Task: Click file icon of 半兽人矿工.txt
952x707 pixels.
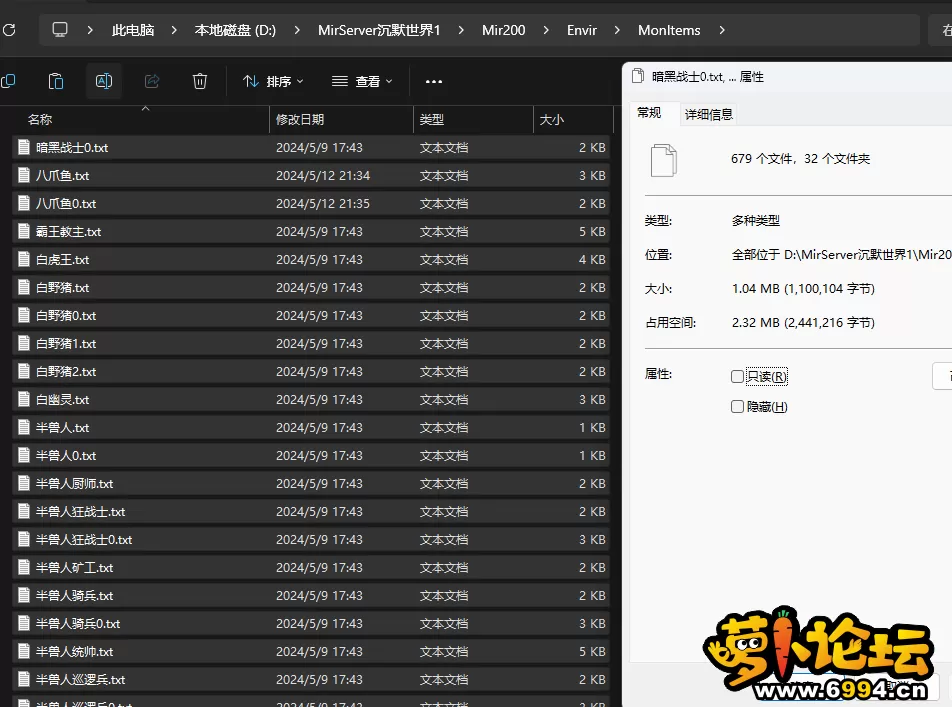Action: tap(24, 567)
